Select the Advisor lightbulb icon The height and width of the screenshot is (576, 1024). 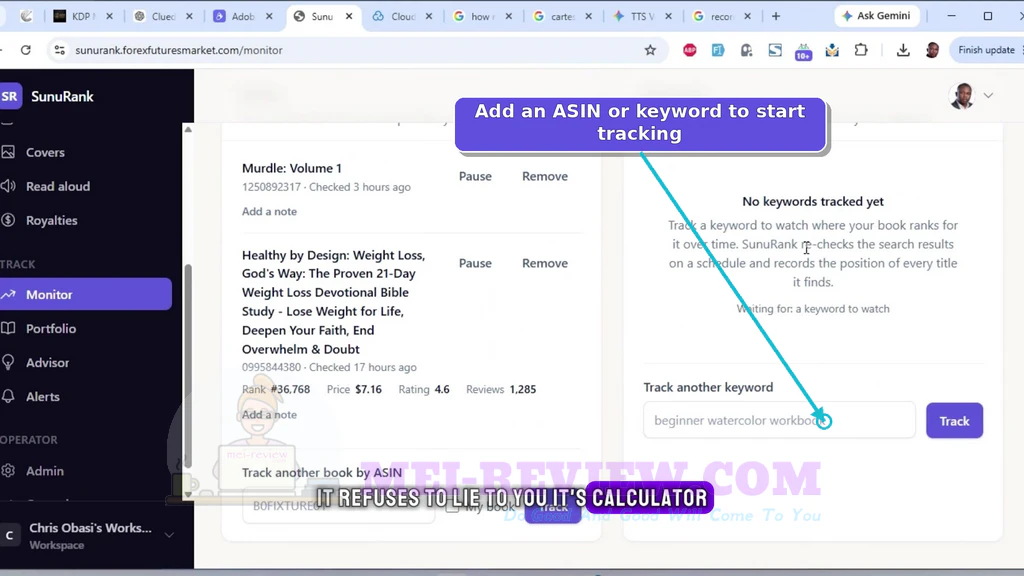tap(8, 362)
